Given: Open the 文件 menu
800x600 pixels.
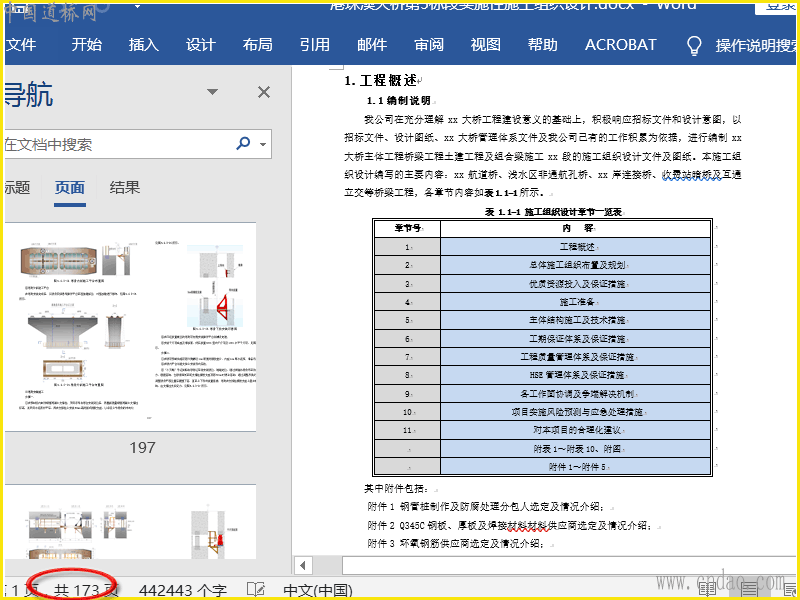Looking at the screenshot, I should (20, 45).
